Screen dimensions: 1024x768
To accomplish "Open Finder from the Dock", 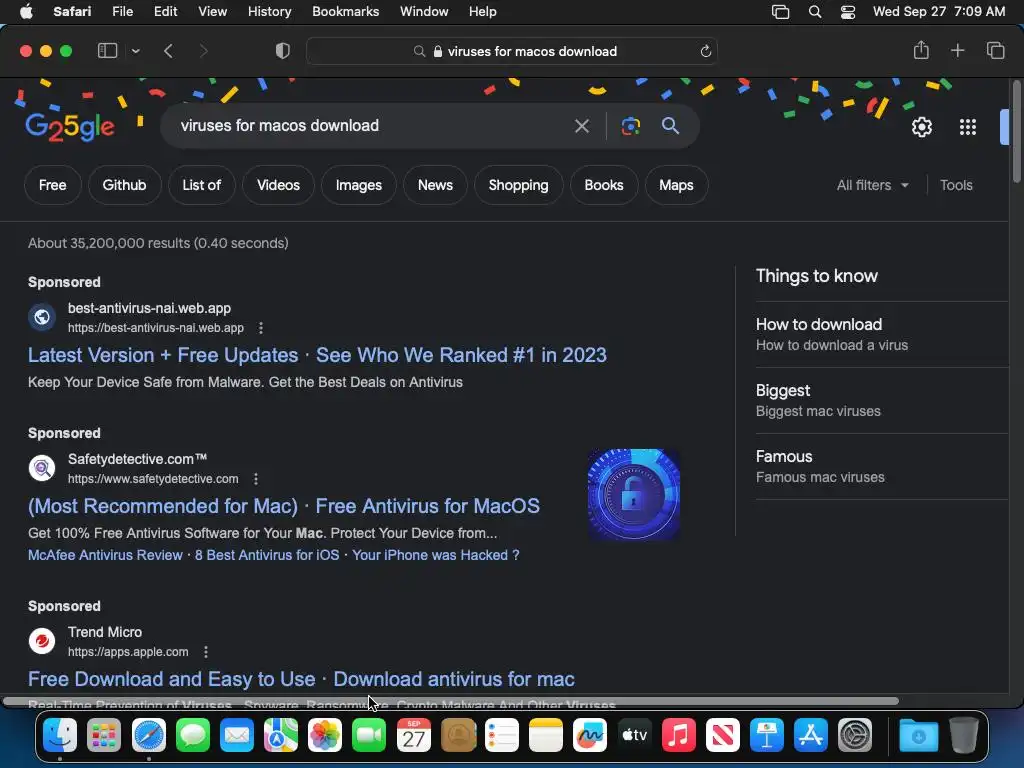I will [60, 735].
